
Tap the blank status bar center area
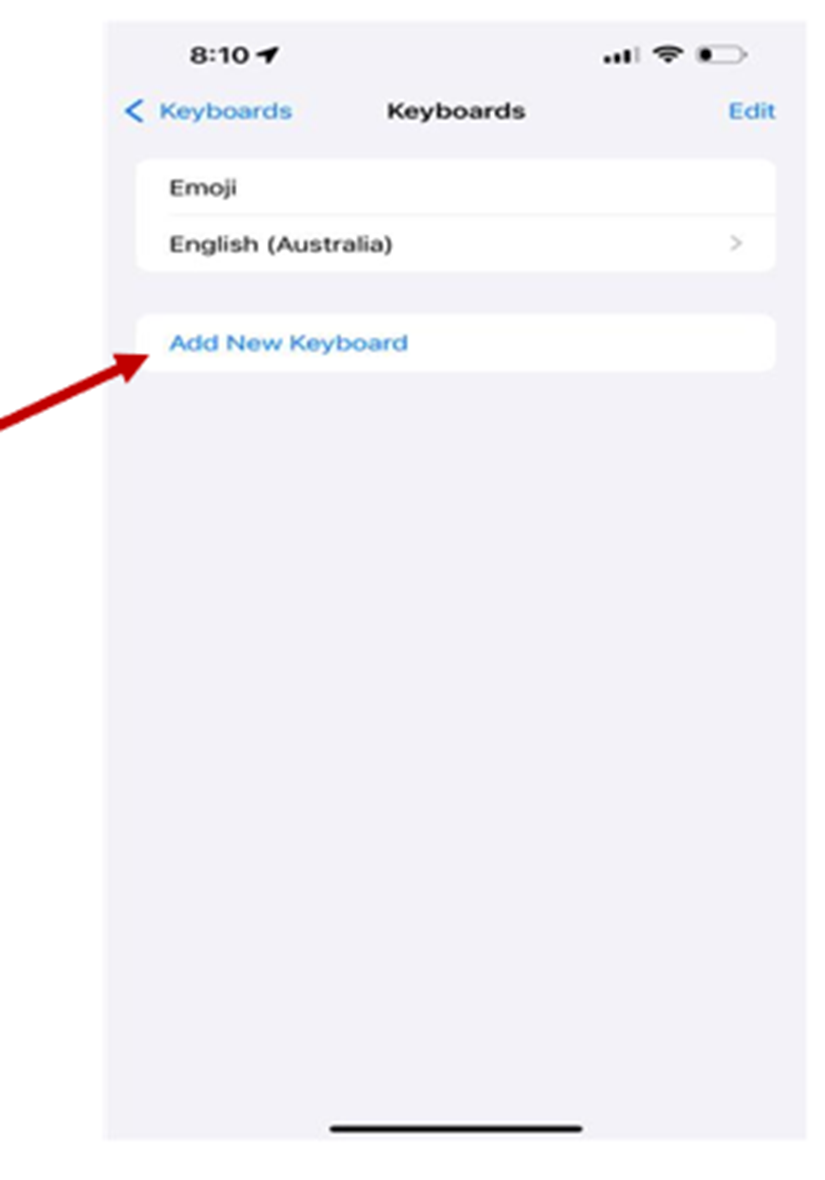440,56
